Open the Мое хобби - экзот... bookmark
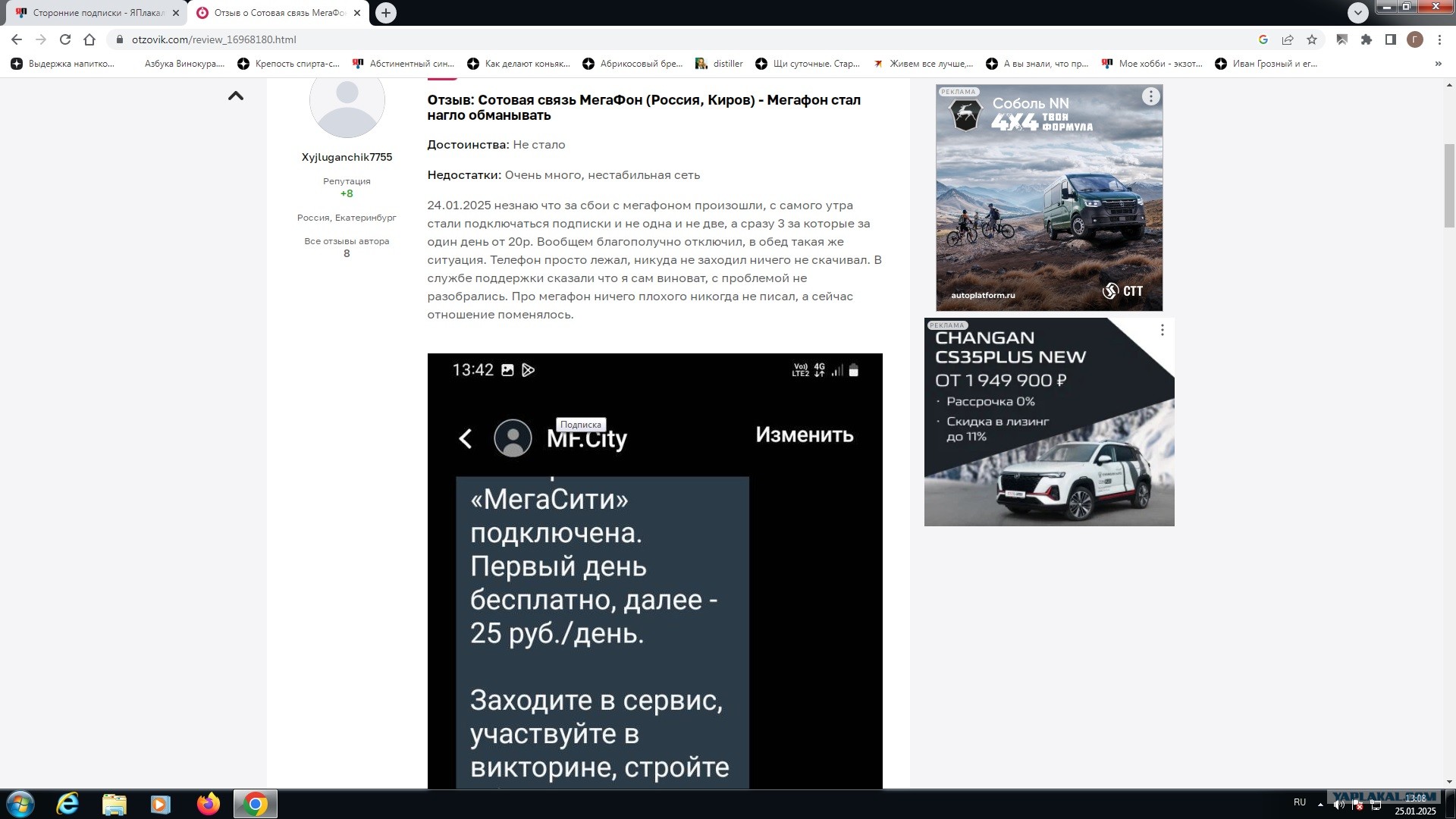Viewport: 1456px width, 819px height. [1153, 64]
